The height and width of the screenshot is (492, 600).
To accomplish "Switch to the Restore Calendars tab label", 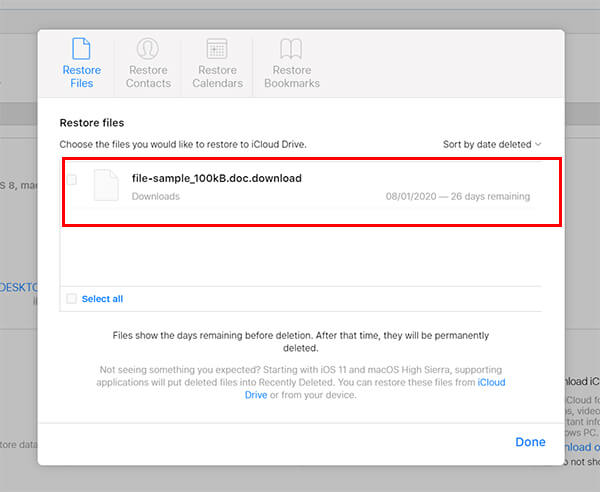I will click(x=217, y=77).
